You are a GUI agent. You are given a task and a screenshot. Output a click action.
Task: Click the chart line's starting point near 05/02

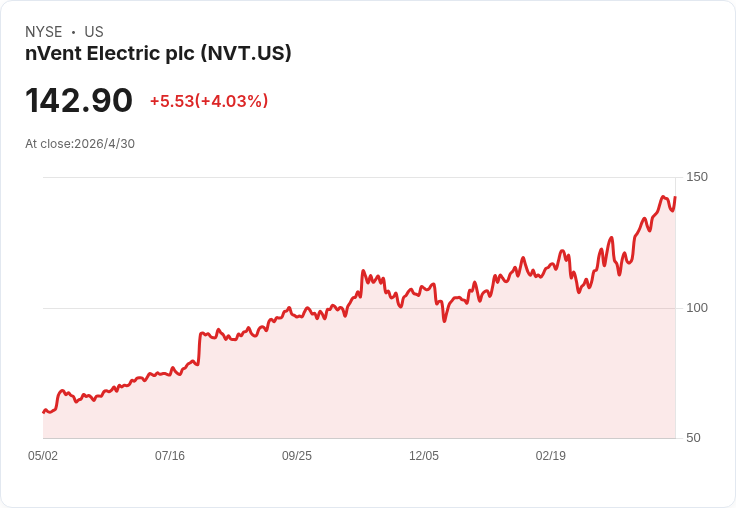click(44, 412)
